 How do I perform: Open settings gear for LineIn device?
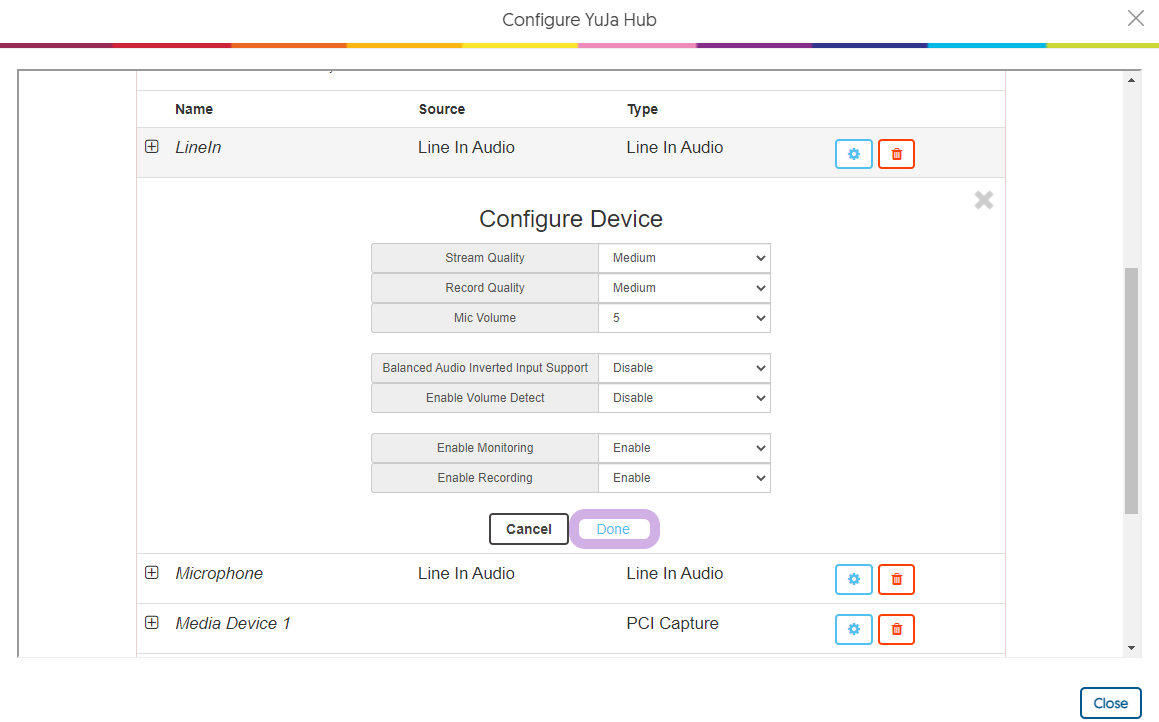(853, 154)
